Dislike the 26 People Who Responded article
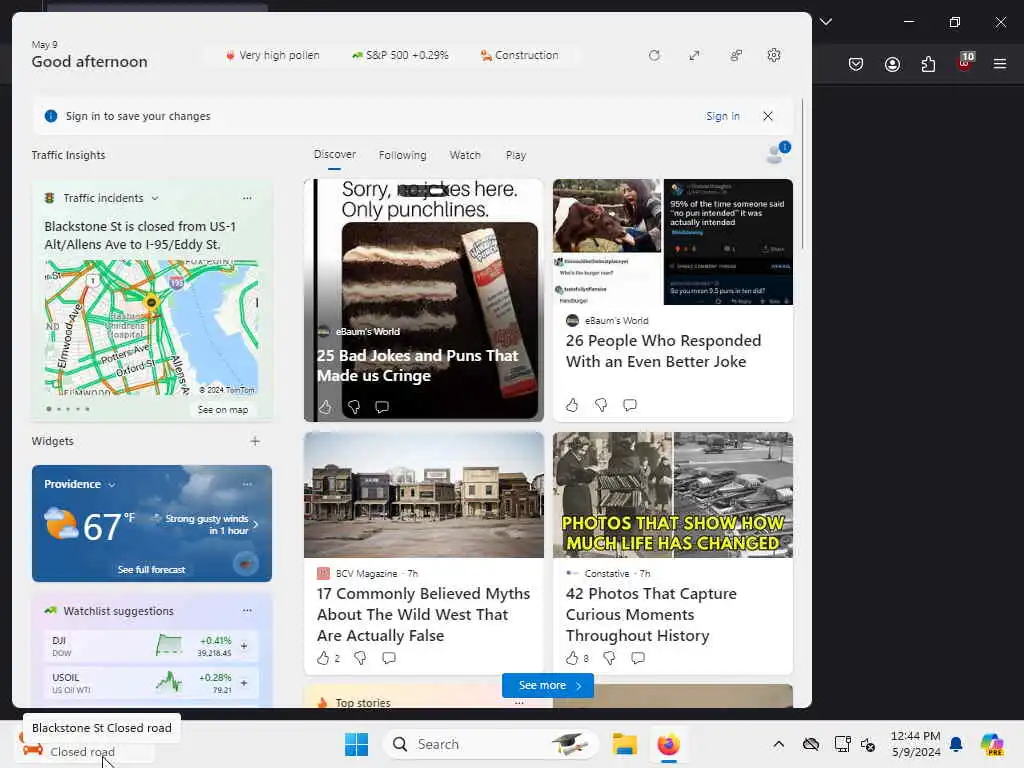The height and width of the screenshot is (768, 1024). click(601, 405)
